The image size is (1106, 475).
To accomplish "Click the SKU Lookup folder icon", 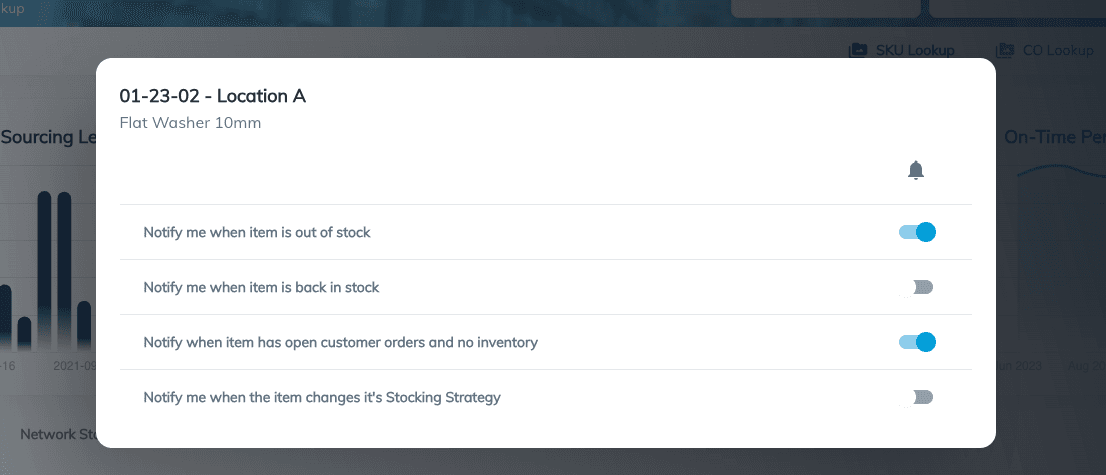I will pos(857,50).
